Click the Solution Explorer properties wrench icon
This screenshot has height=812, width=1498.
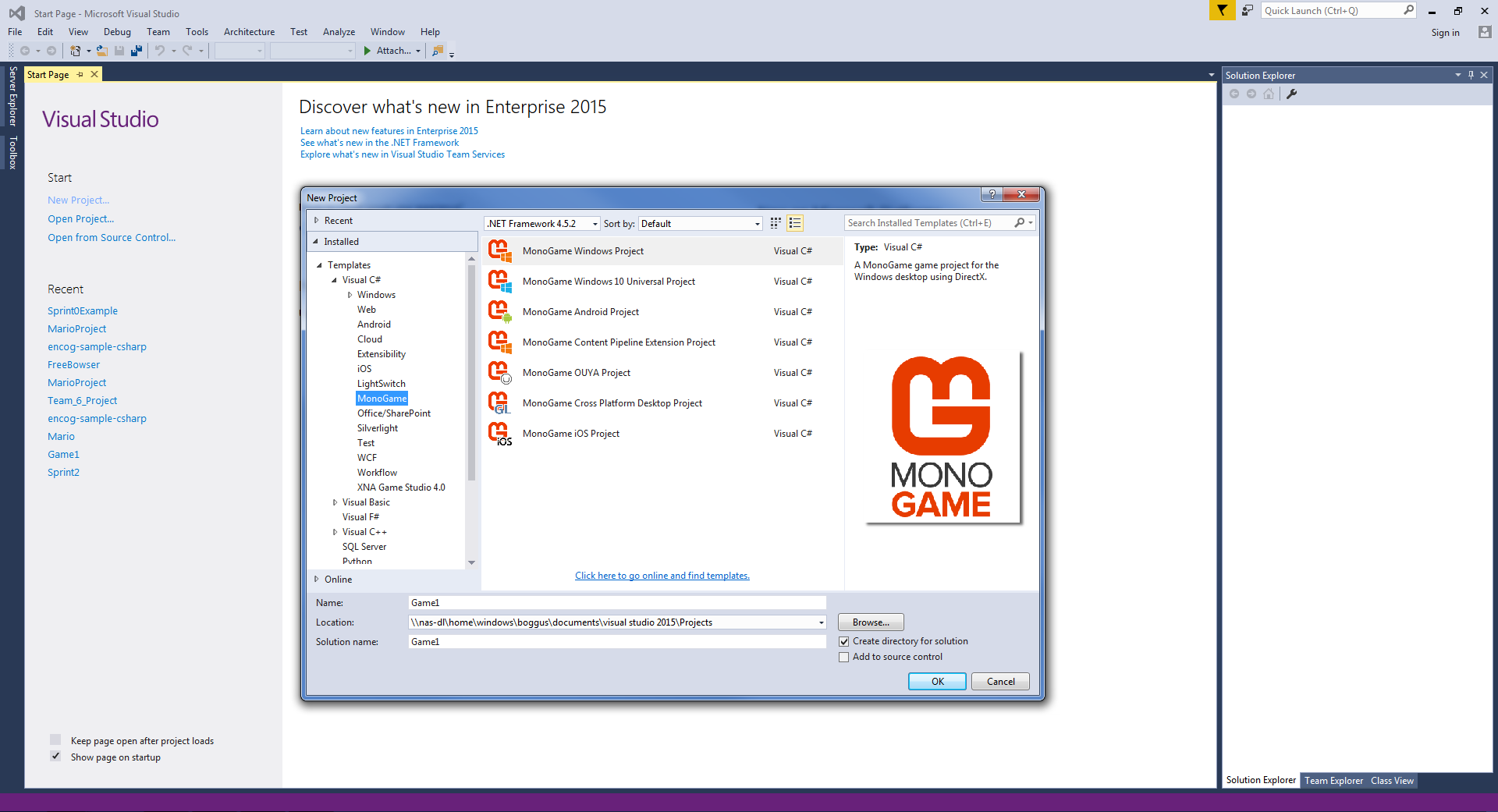coord(1291,94)
